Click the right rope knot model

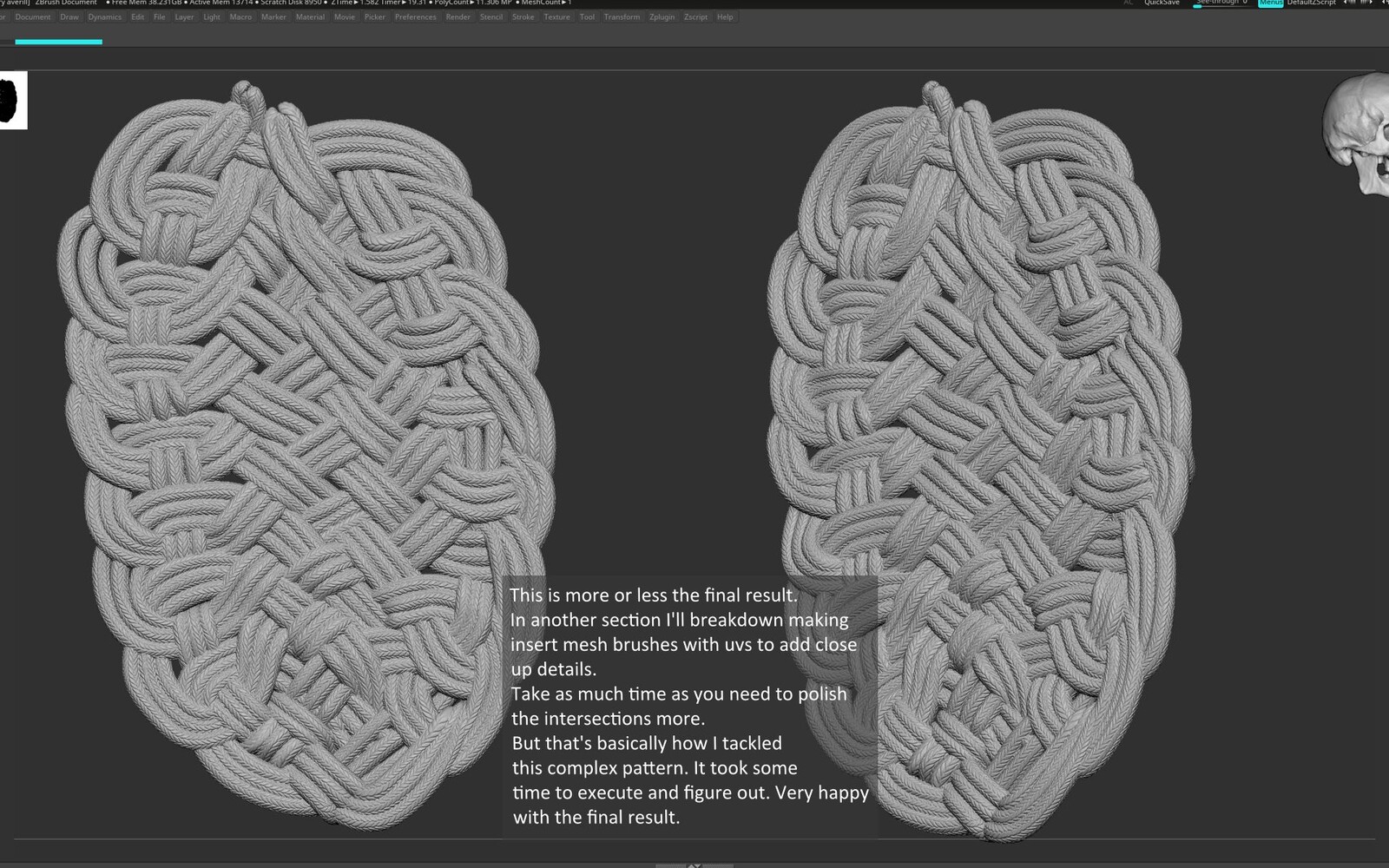point(981,460)
